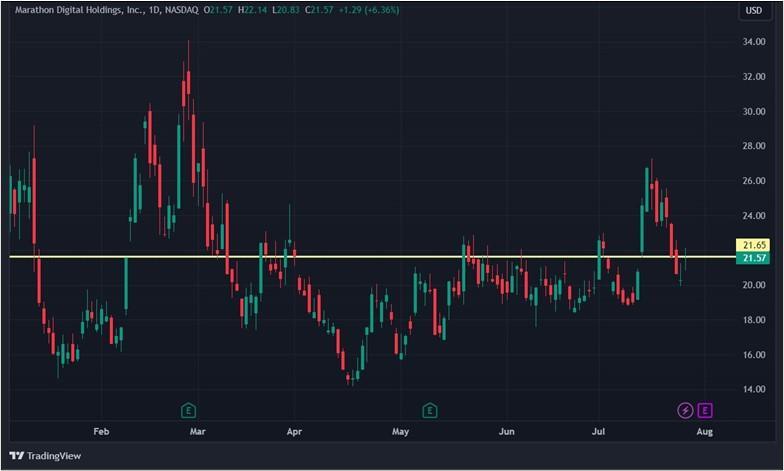Click the Feb label on time axis
The width and height of the screenshot is (784, 471).
coord(101,431)
